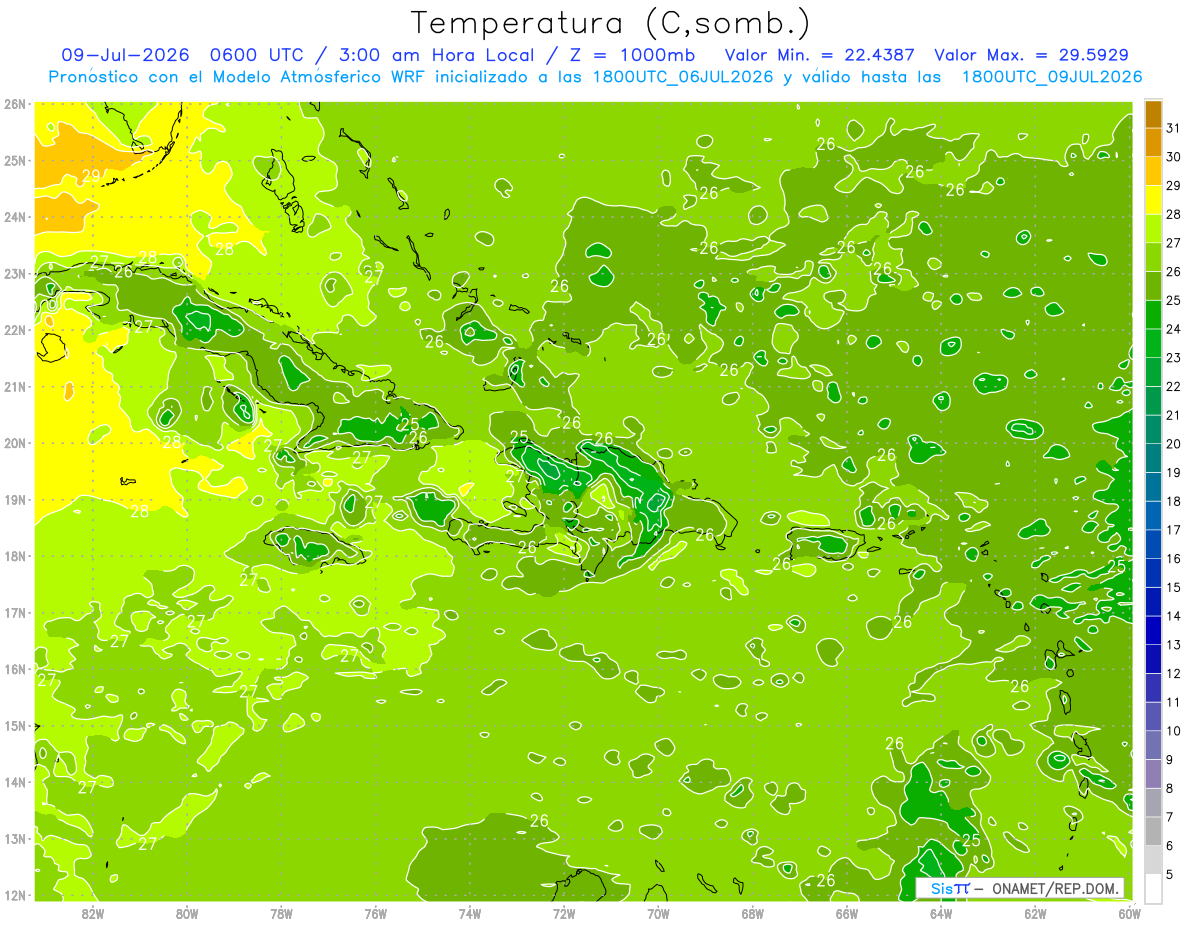Click the 15N latitude axis label

[x=14, y=725]
